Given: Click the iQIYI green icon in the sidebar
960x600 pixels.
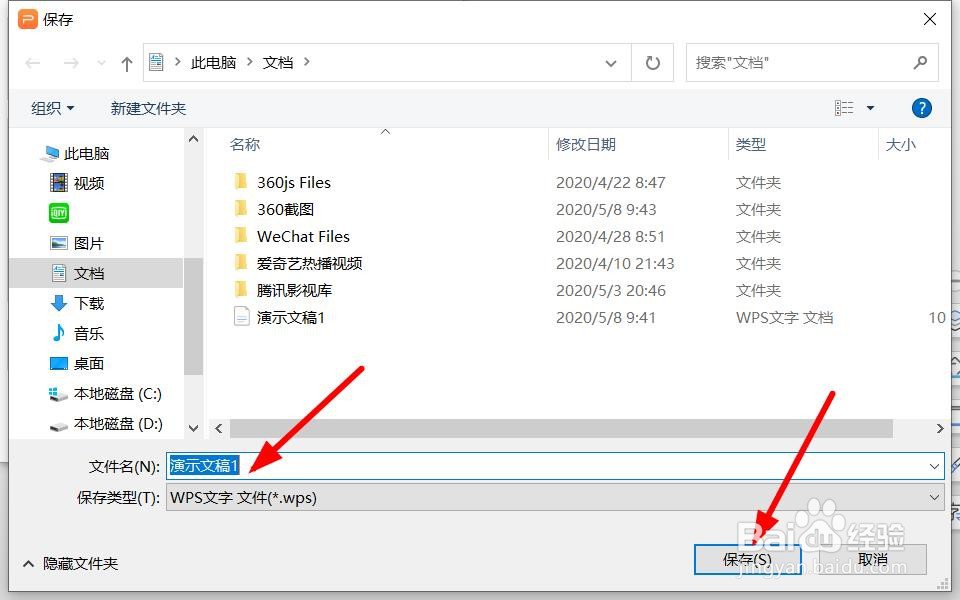Looking at the screenshot, I should (58, 212).
